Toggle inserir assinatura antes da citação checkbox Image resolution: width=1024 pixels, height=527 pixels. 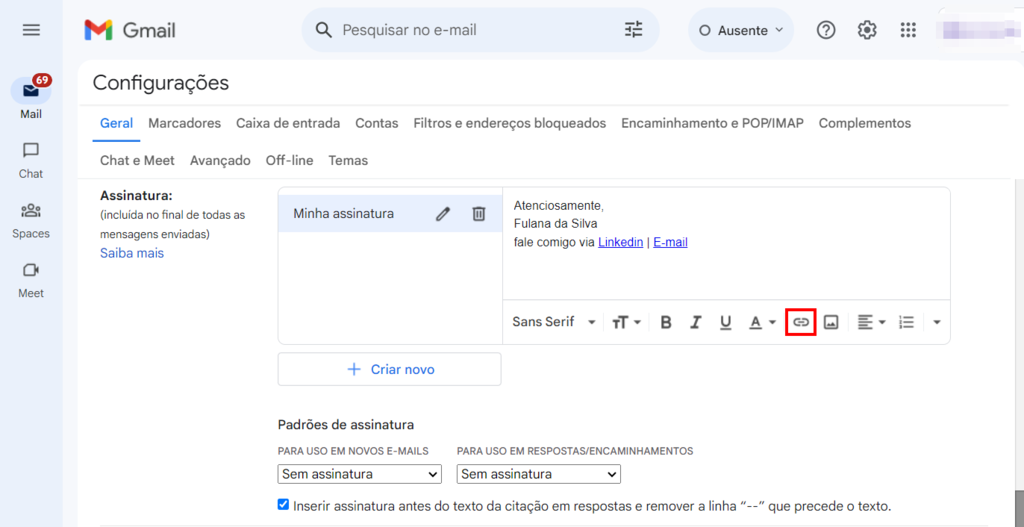283,505
